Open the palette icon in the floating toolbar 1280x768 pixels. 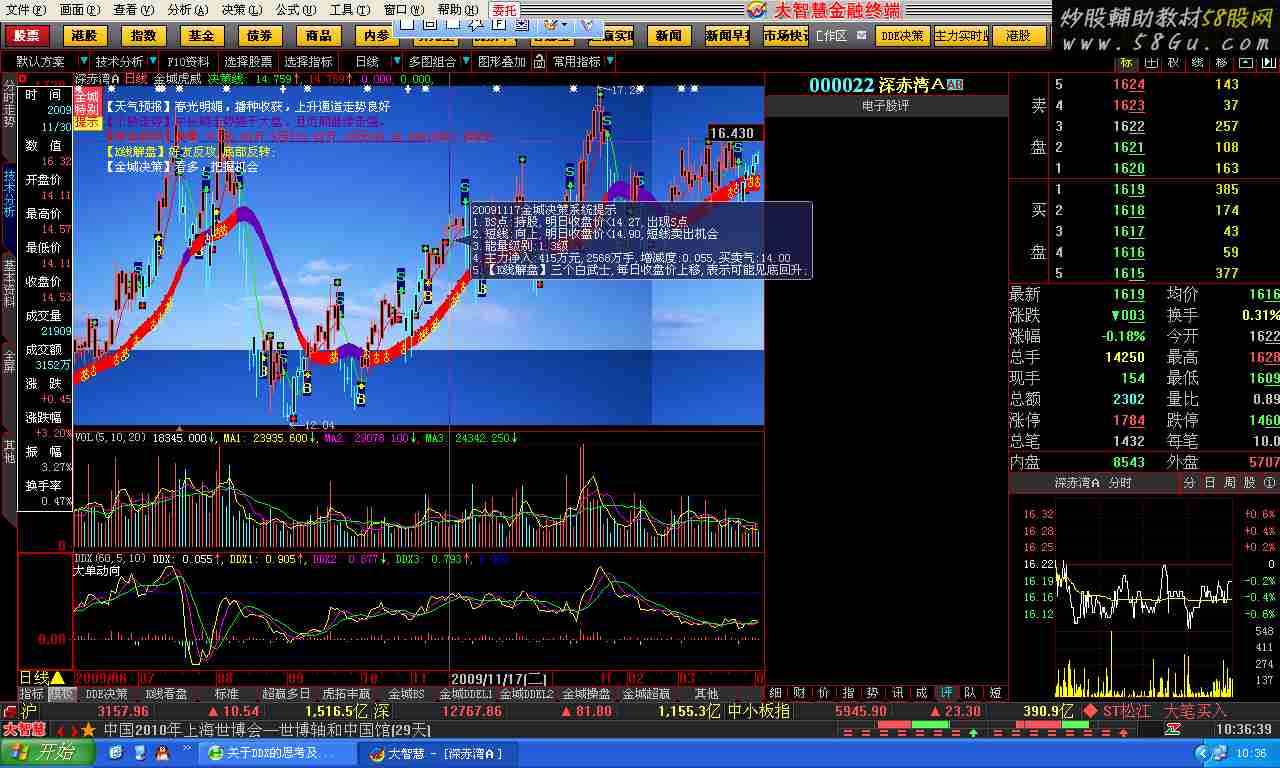(552, 22)
